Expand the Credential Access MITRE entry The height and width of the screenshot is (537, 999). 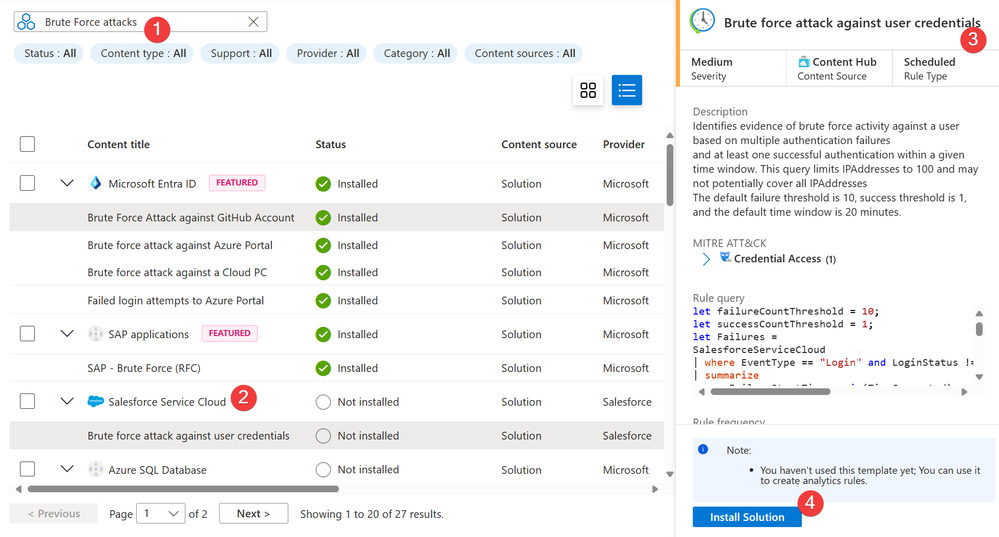(x=706, y=259)
